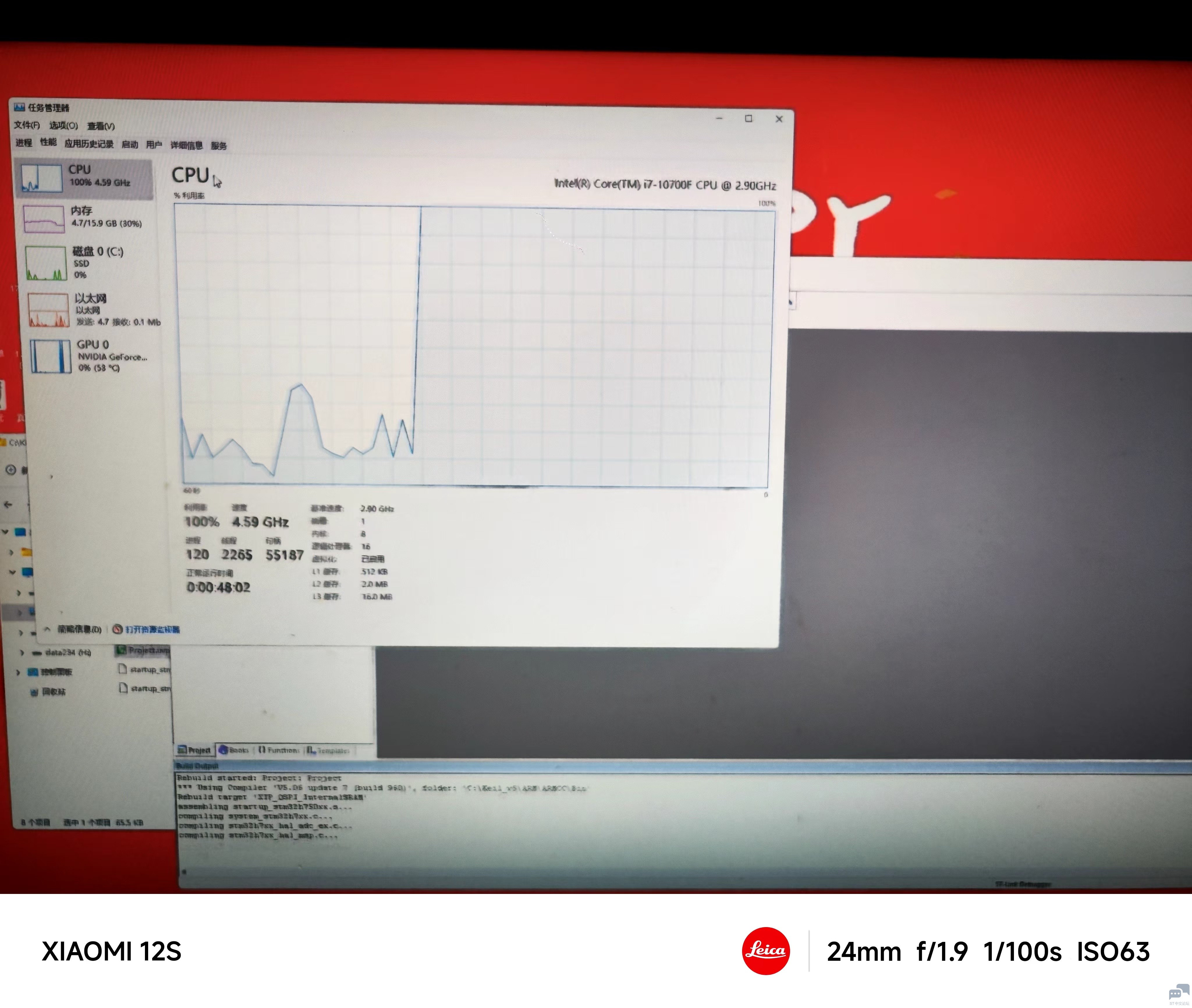Open the 应用历史记录 tab
The width and height of the screenshot is (1192, 1008).
89,144
